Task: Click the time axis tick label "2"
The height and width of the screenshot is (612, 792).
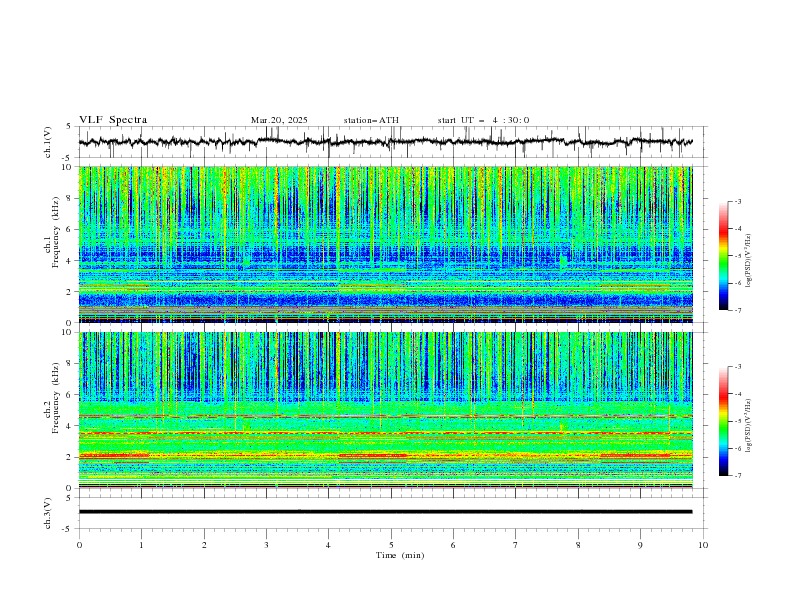Action: [x=204, y=545]
